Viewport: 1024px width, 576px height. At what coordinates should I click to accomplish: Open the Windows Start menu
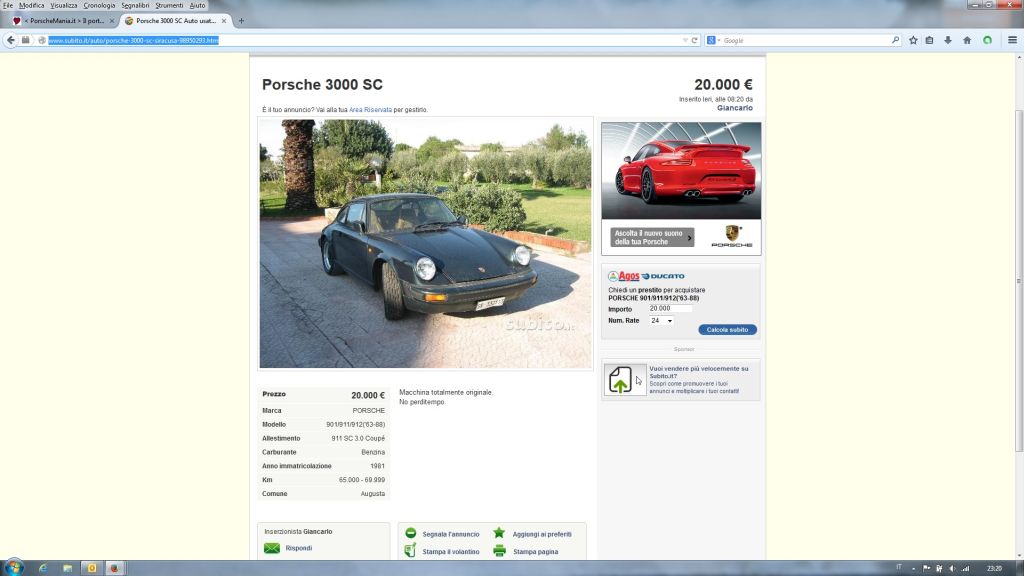click(14, 568)
